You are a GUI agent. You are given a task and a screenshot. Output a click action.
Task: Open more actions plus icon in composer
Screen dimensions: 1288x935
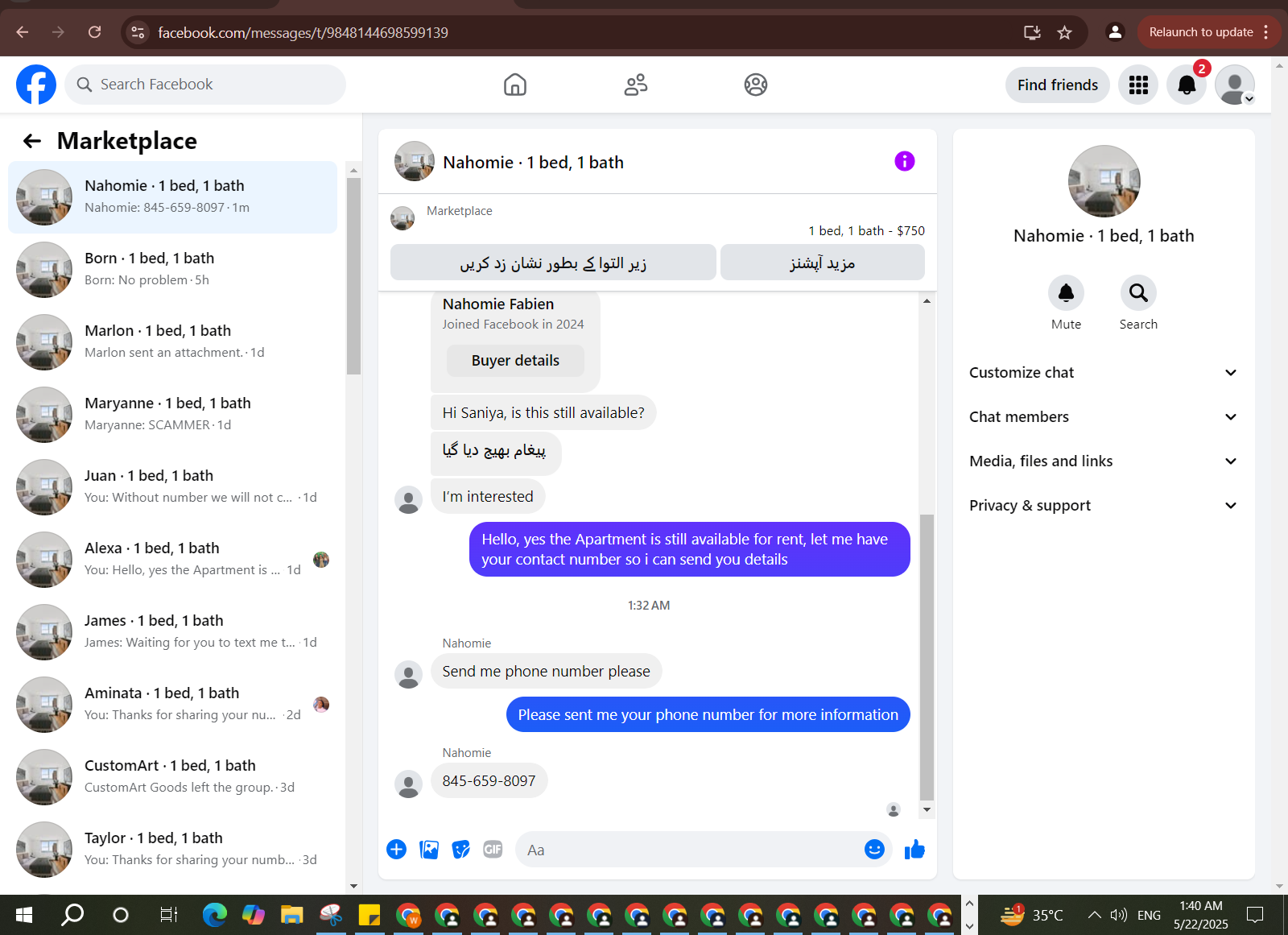[x=397, y=850]
